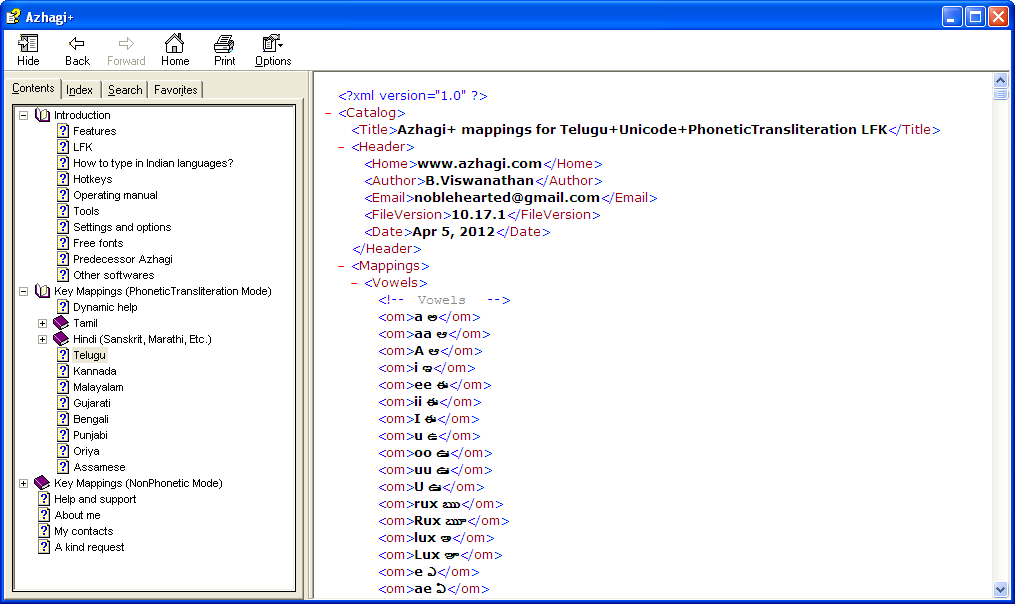Click scrollbar up arrow in content pane
This screenshot has width=1015, height=604.
(x=1000, y=80)
